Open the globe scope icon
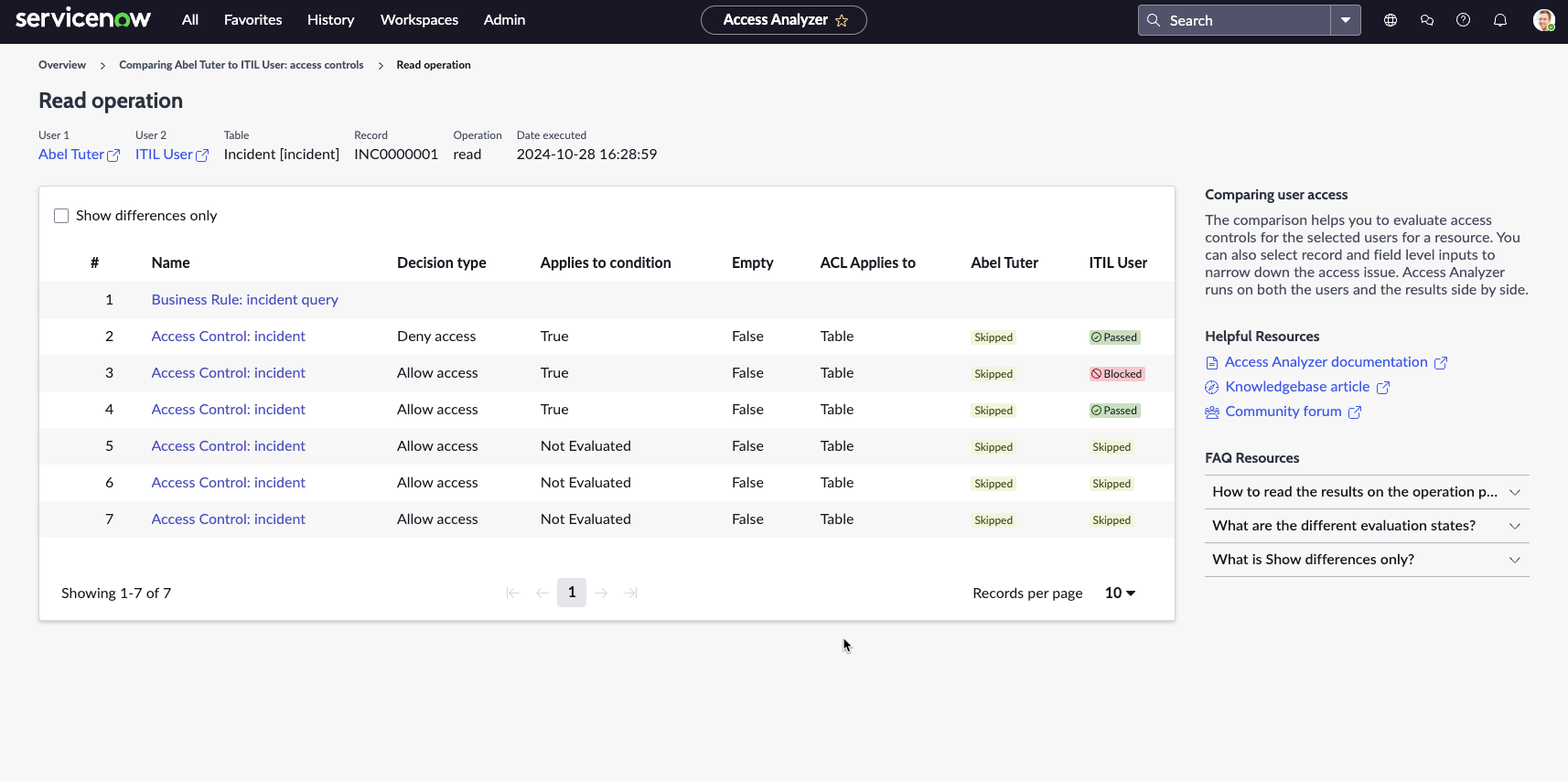The height and width of the screenshot is (781, 1568). (x=1391, y=20)
